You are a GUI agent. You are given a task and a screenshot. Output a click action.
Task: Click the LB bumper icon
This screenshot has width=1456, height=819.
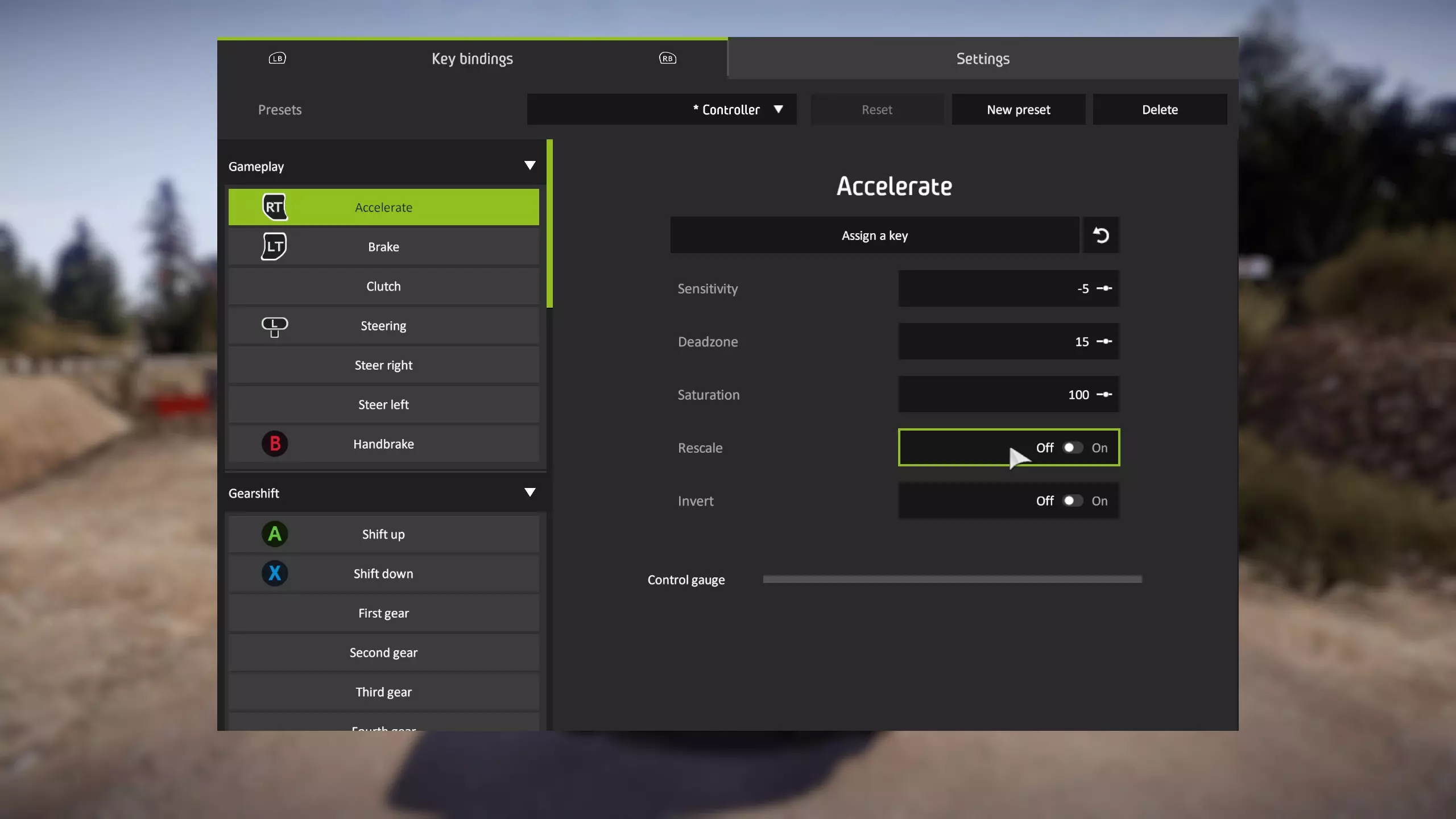coord(277,59)
